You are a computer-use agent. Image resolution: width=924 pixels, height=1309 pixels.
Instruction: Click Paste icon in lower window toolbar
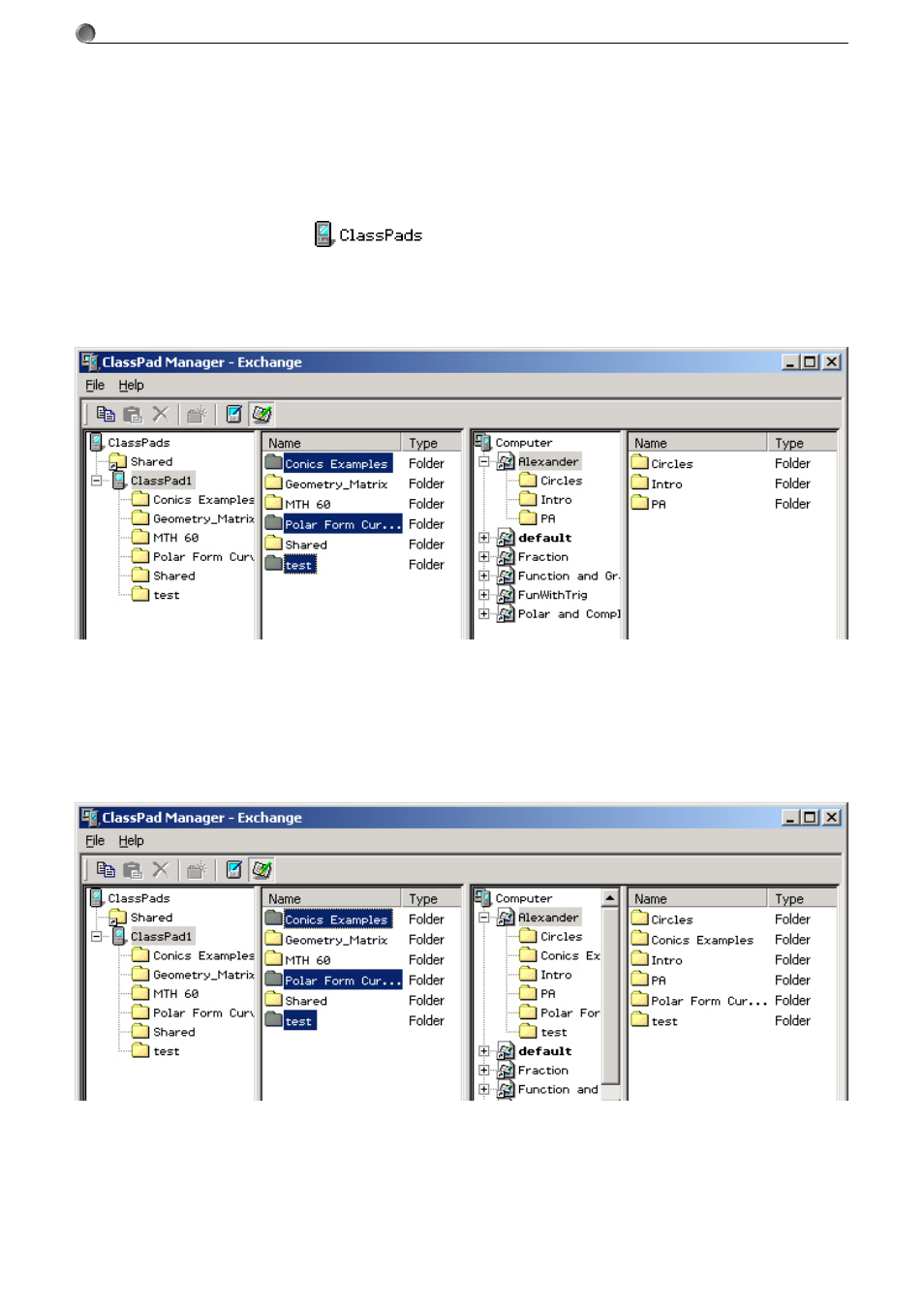(133, 870)
